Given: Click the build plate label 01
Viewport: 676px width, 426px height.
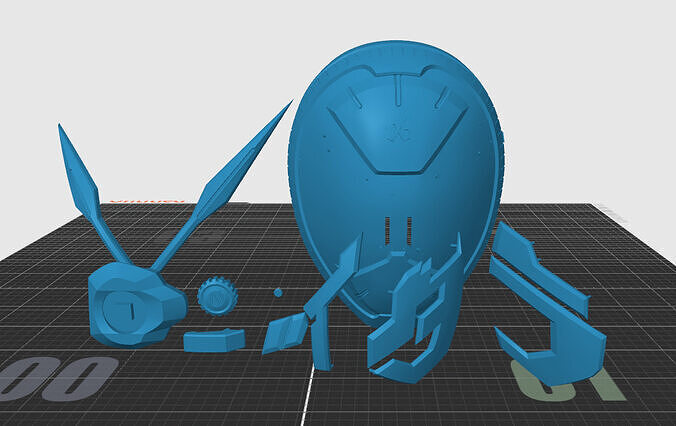Looking at the screenshot, I should coord(567,383).
